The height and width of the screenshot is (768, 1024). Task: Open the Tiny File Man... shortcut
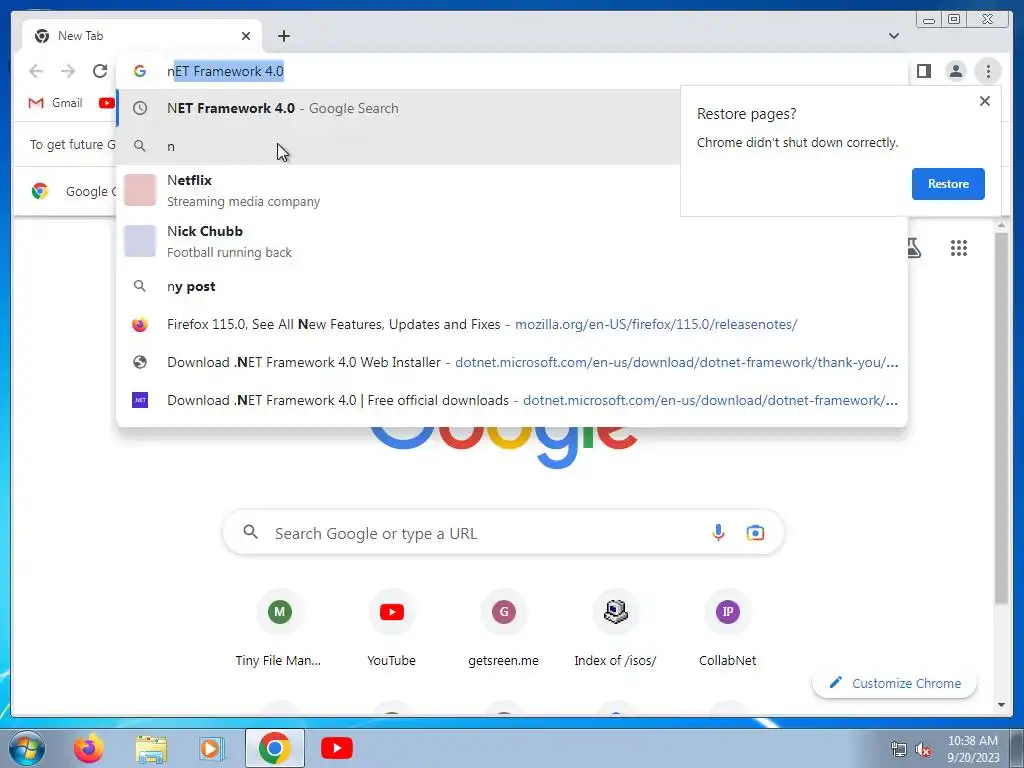point(279,628)
